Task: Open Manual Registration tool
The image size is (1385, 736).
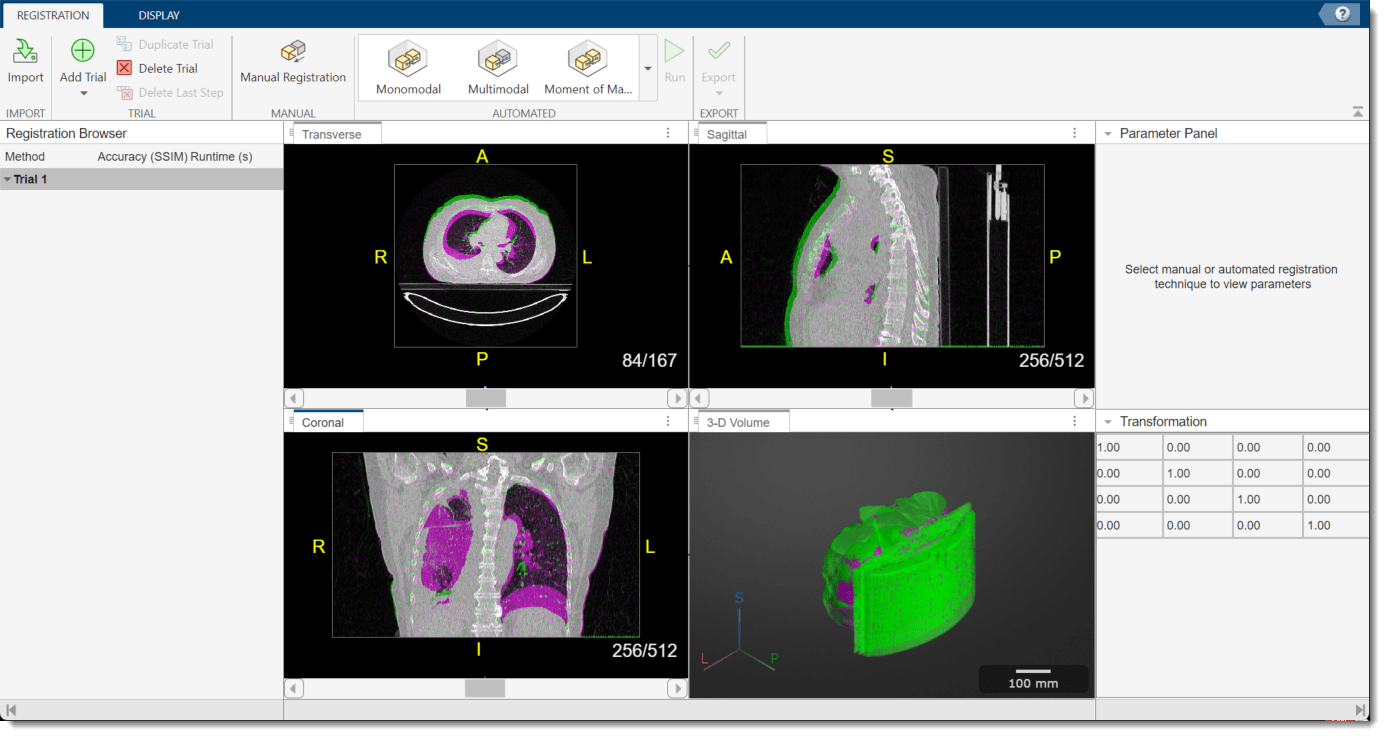Action: [293, 62]
